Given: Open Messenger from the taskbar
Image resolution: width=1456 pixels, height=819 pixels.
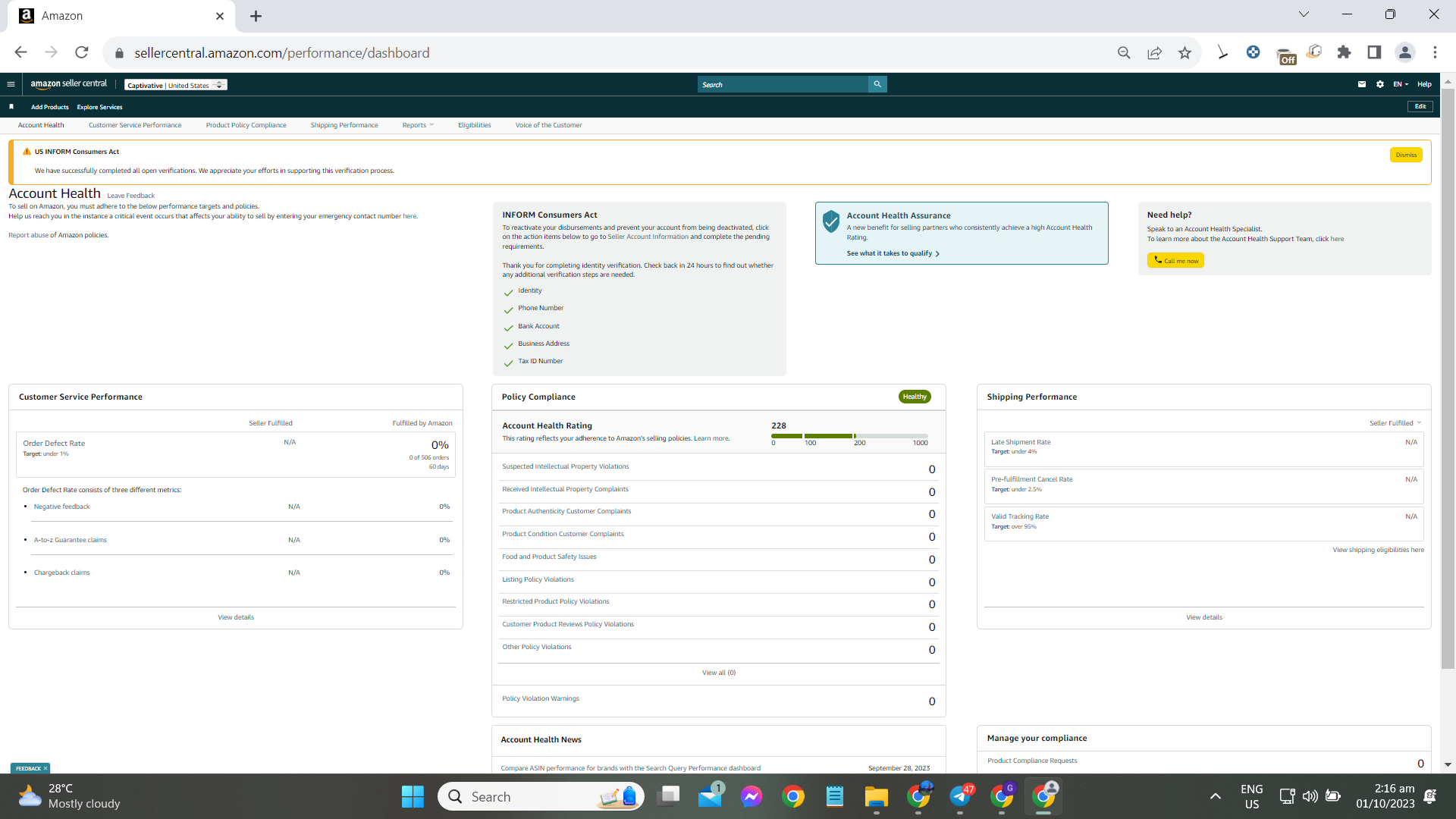Looking at the screenshot, I should click(x=752, y=796).
